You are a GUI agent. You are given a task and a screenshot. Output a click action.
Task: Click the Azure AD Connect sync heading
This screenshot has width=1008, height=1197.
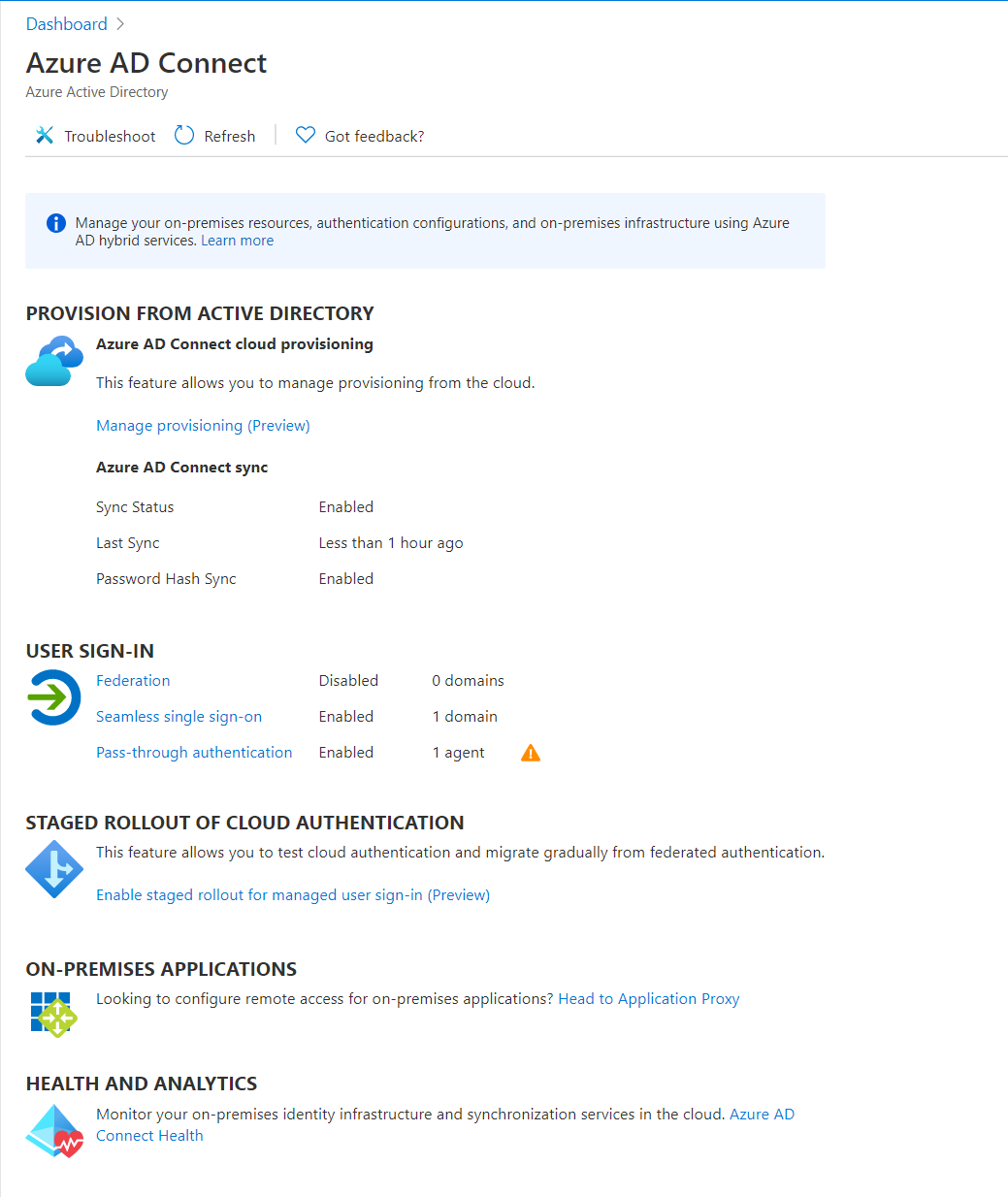[181, 468]
